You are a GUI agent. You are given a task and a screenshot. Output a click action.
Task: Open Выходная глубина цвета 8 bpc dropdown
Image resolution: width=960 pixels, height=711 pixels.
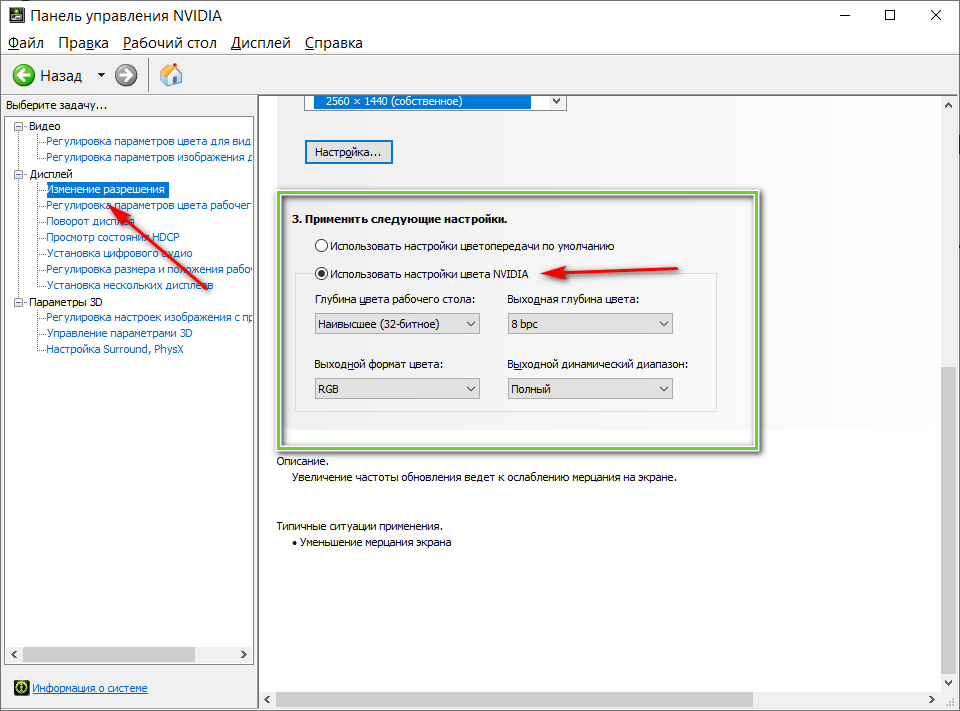click(590, 324)
